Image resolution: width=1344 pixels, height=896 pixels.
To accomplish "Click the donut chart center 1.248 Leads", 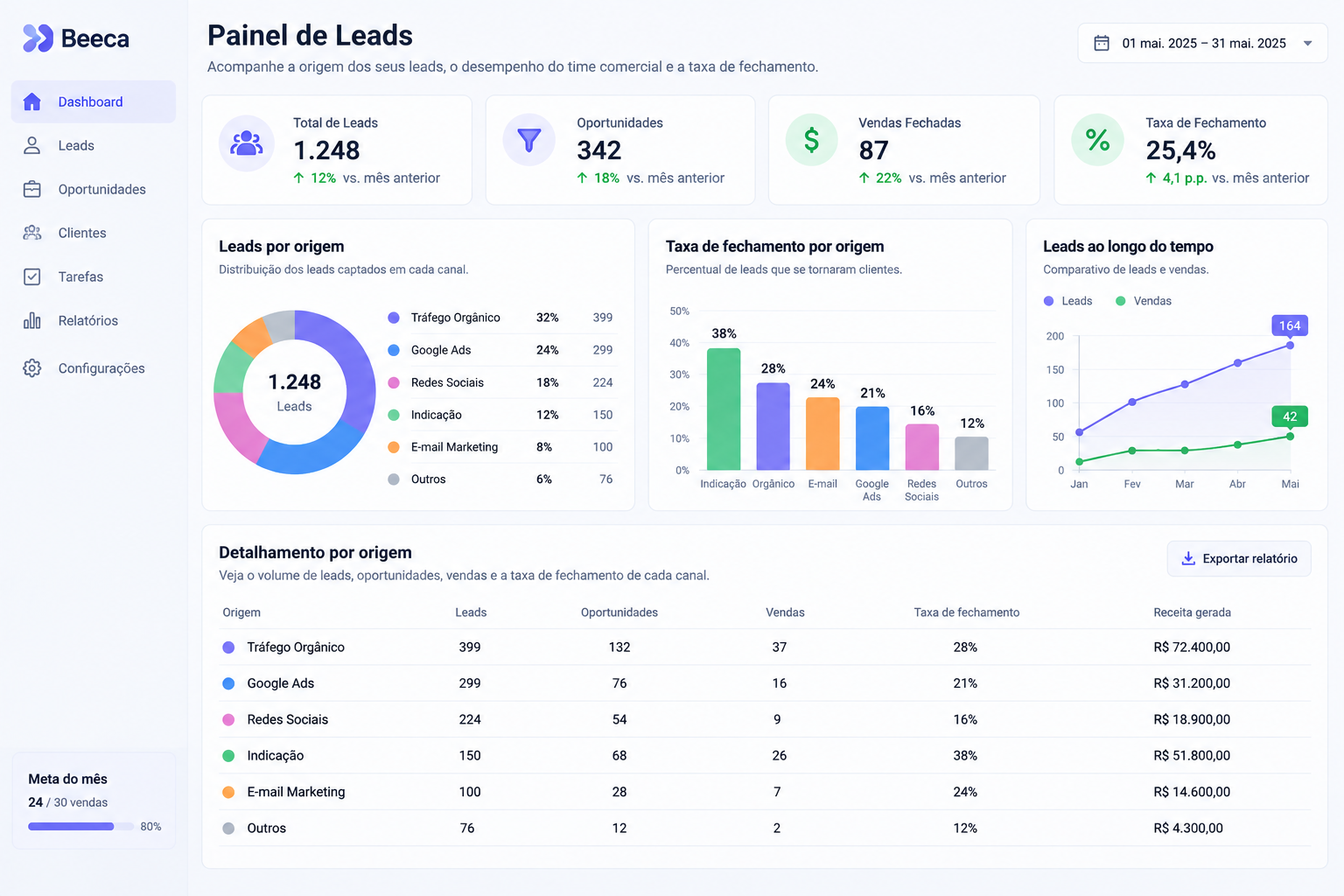I will (x=295, y=392).
